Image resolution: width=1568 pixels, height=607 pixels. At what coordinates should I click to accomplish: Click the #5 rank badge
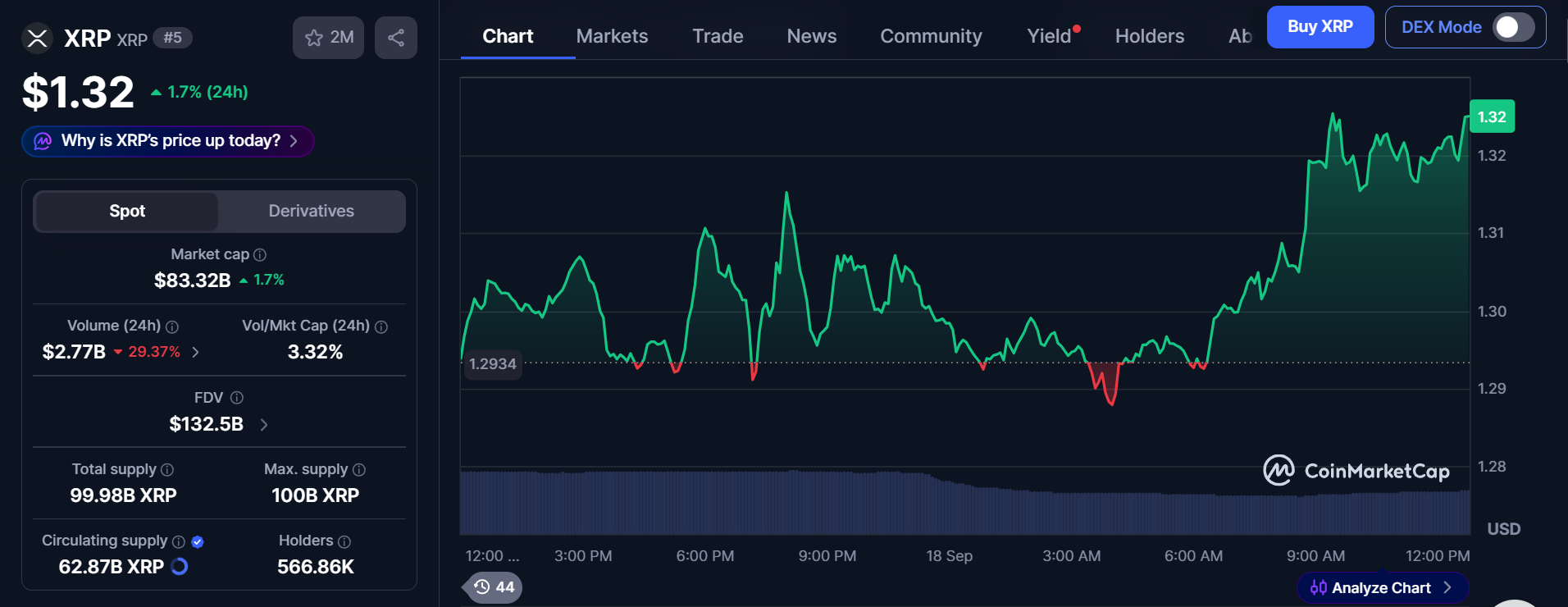(x=172, y=38)
